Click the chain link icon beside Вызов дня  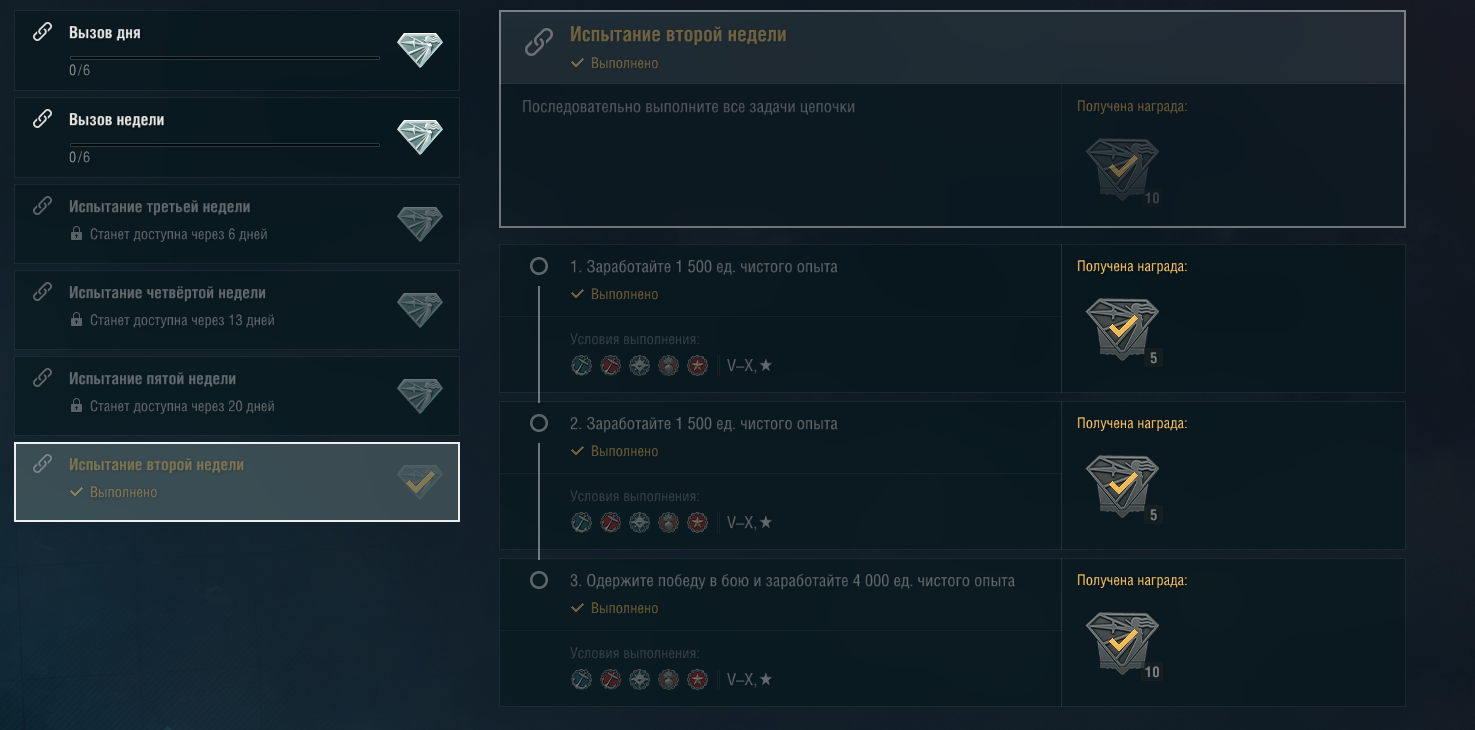(42, 32)
